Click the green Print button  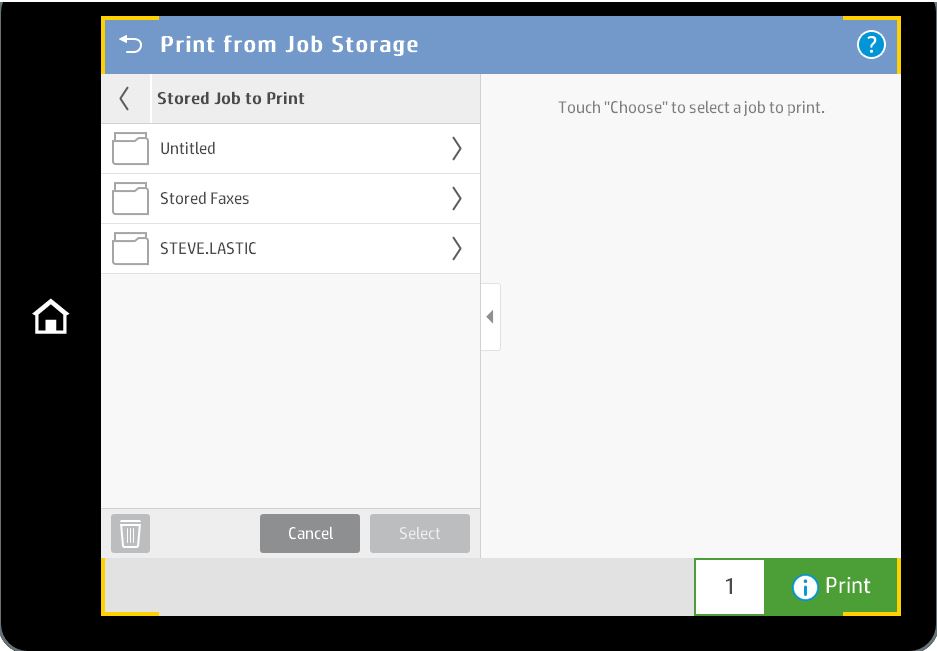pyautogui.click(x=832, y=586)
